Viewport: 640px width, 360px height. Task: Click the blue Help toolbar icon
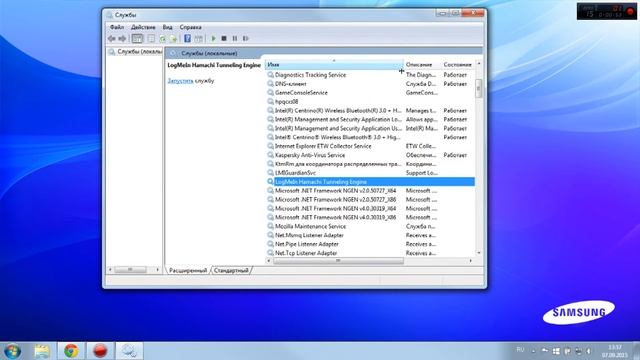[187, 38]
